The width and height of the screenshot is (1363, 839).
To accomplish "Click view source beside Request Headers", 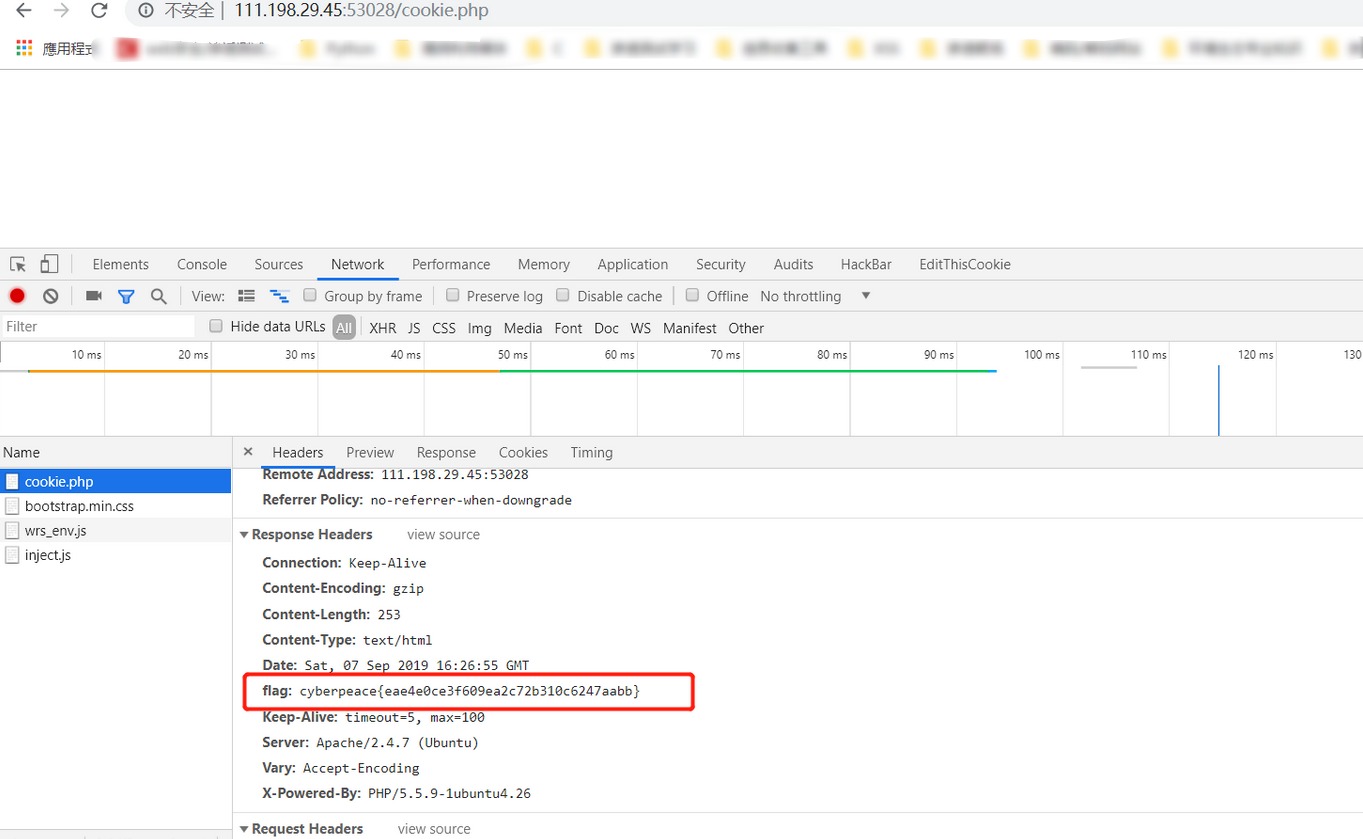I will click(434, 829).
